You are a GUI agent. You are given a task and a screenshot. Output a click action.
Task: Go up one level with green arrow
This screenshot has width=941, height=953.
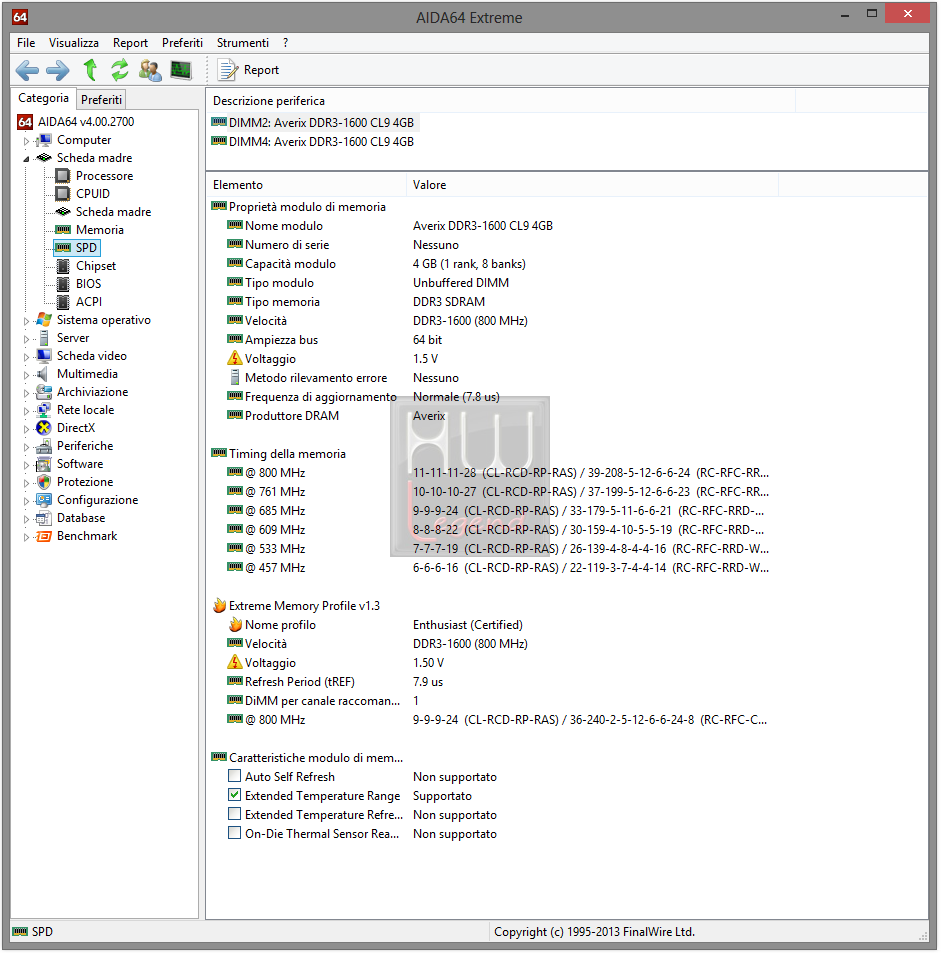[90, 70]
